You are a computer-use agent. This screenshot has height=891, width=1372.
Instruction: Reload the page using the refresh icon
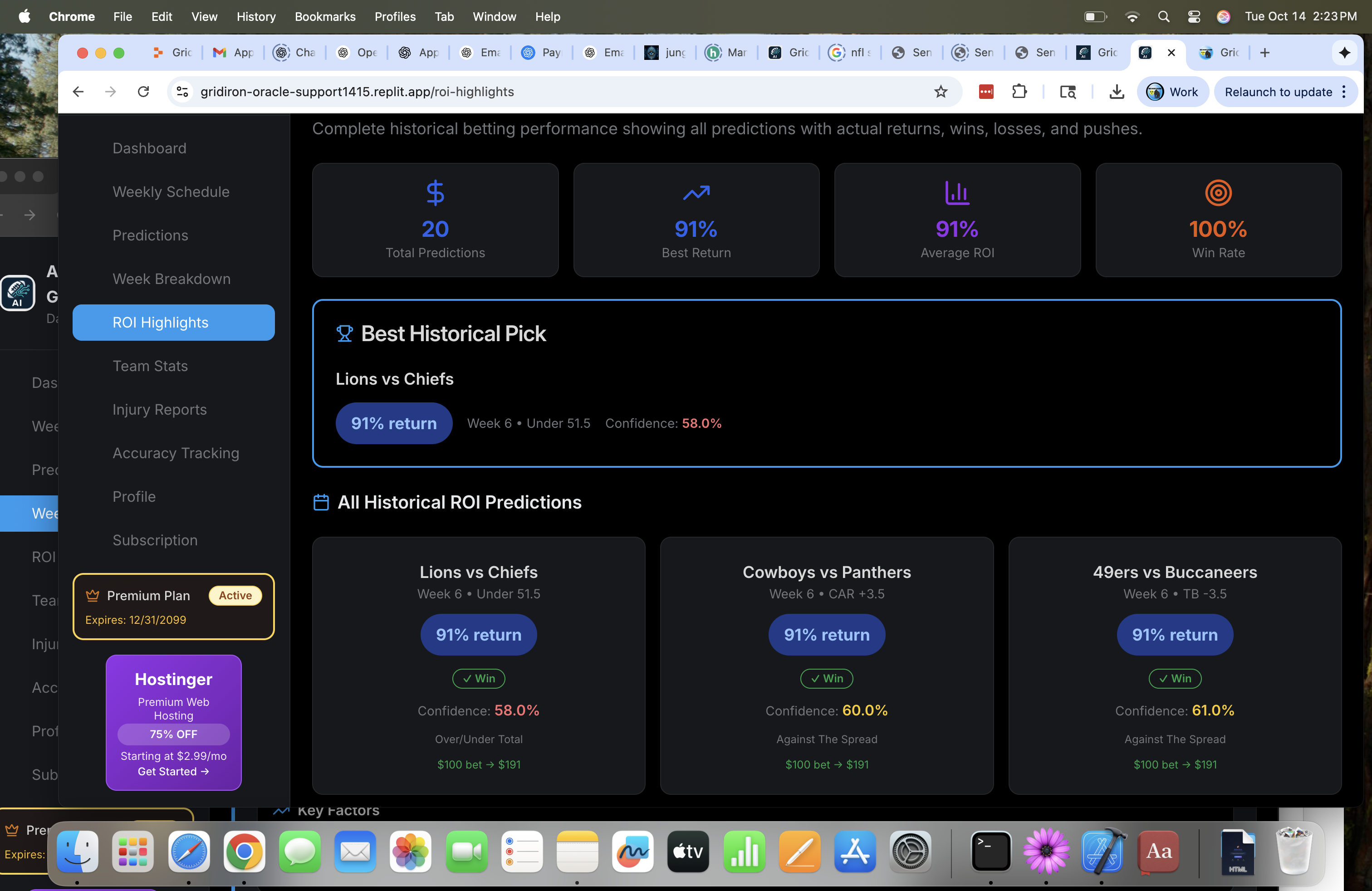143,92
